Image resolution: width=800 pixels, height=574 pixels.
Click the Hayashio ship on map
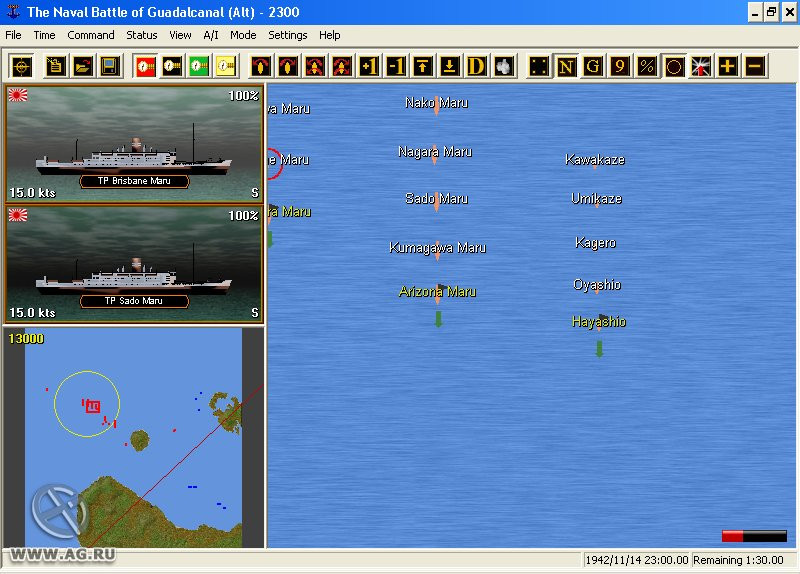coord(599,322)
